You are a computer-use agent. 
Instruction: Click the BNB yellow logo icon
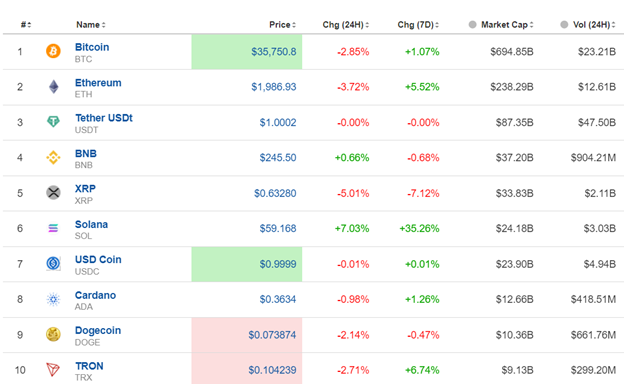tap(53, 158)
